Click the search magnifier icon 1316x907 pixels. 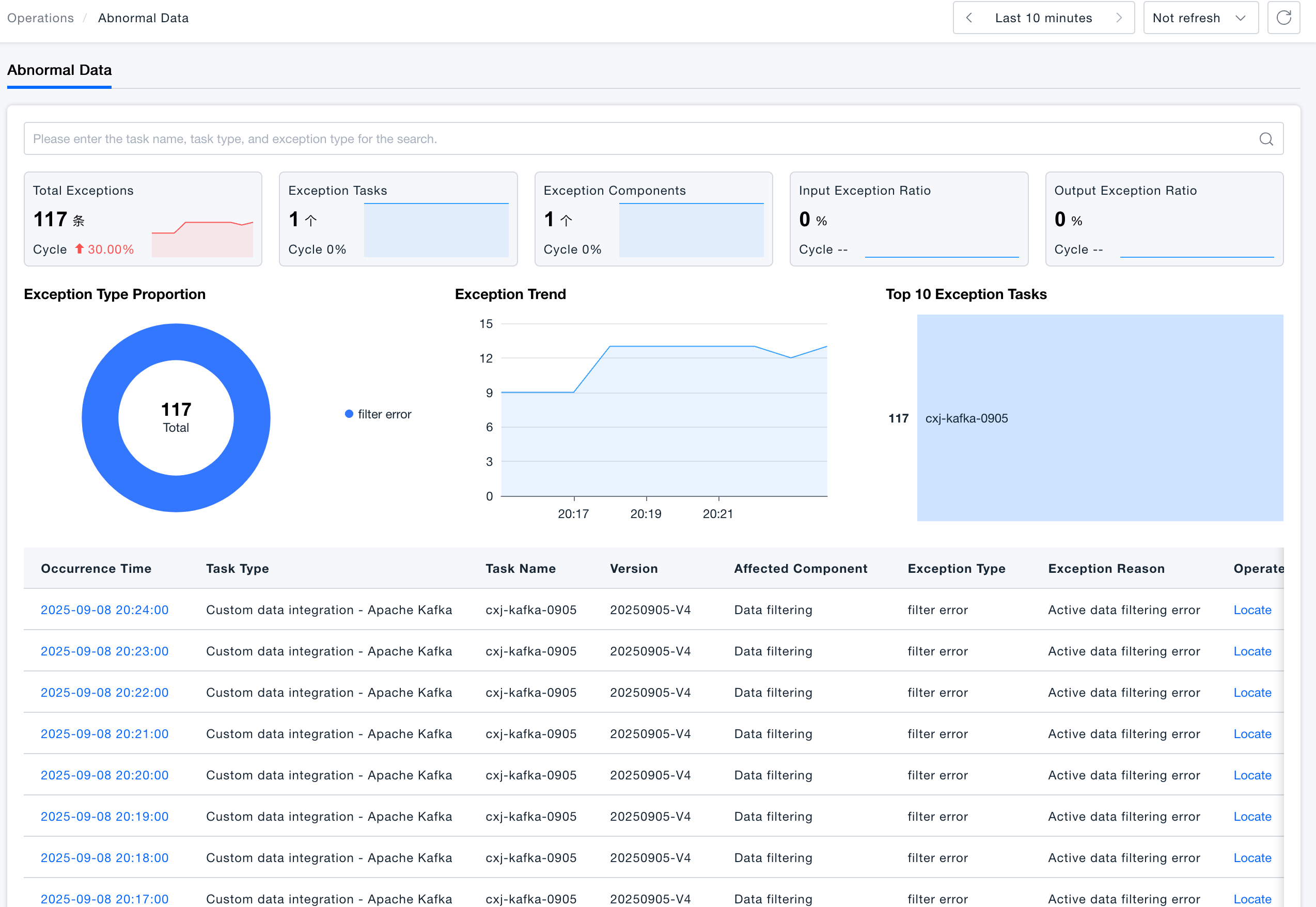tap(1265, 138)
